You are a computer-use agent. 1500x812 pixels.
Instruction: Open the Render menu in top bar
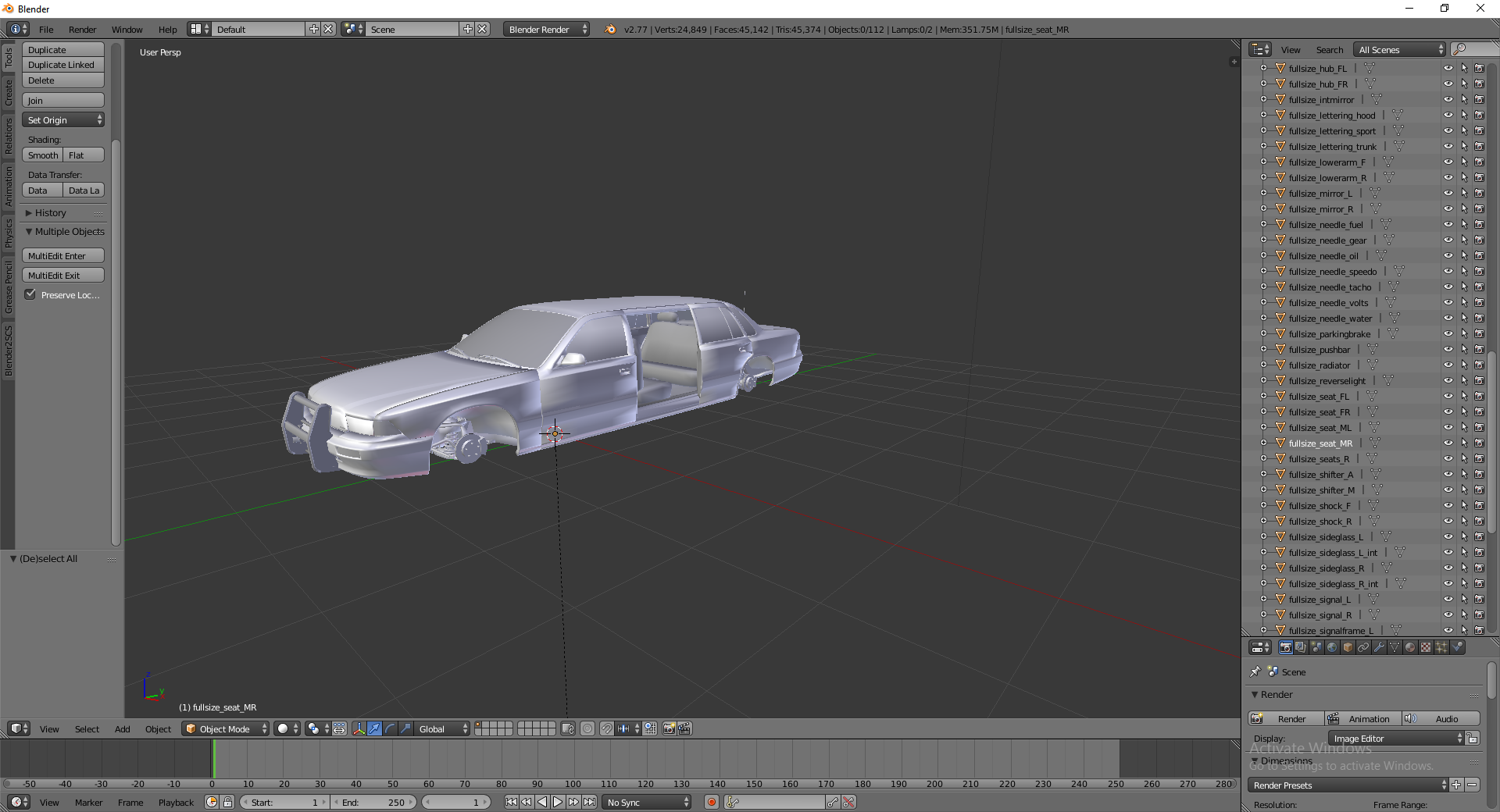pos(82,29)
